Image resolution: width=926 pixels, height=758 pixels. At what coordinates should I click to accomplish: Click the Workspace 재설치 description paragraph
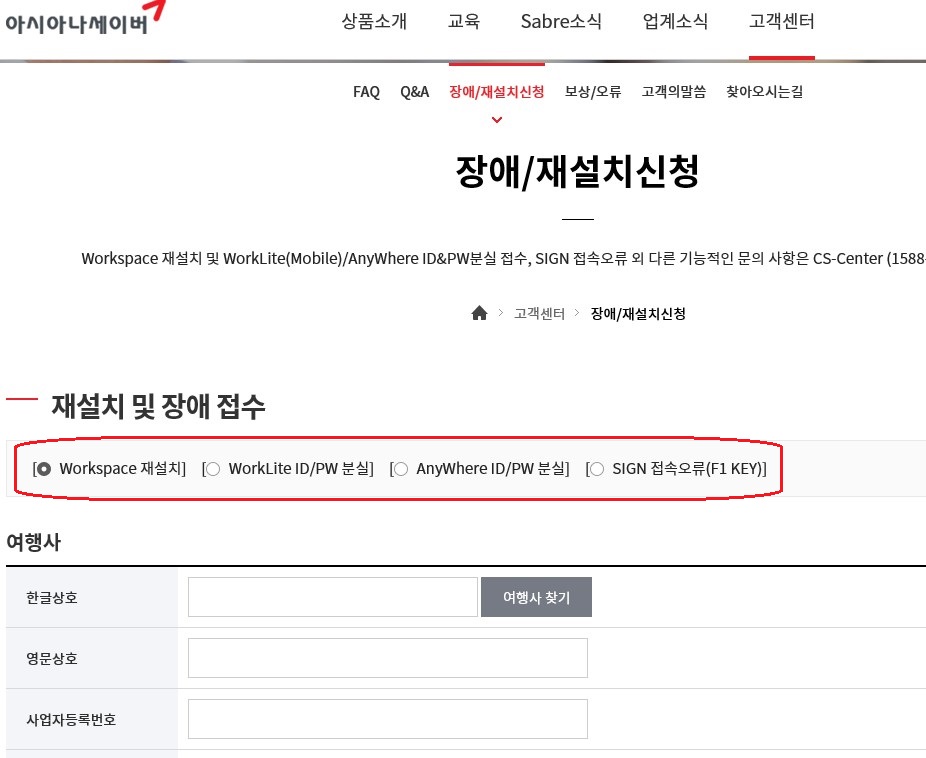coord(503,259)
